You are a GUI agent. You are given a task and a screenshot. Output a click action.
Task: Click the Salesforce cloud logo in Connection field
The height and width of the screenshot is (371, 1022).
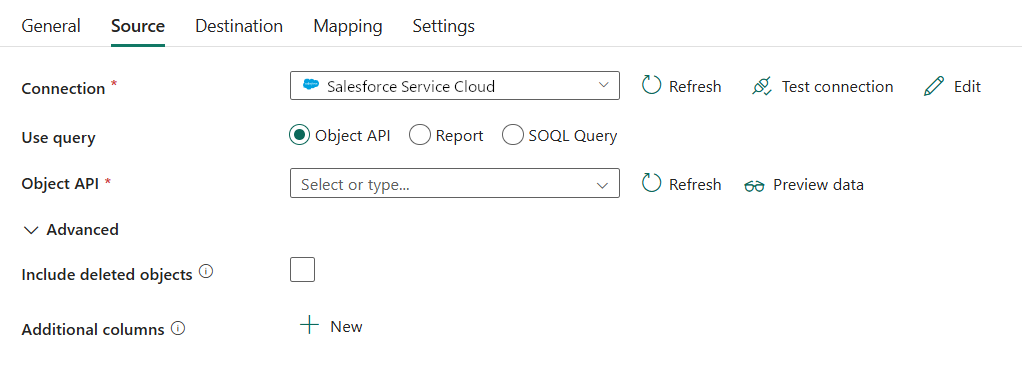tap(310, 85)
